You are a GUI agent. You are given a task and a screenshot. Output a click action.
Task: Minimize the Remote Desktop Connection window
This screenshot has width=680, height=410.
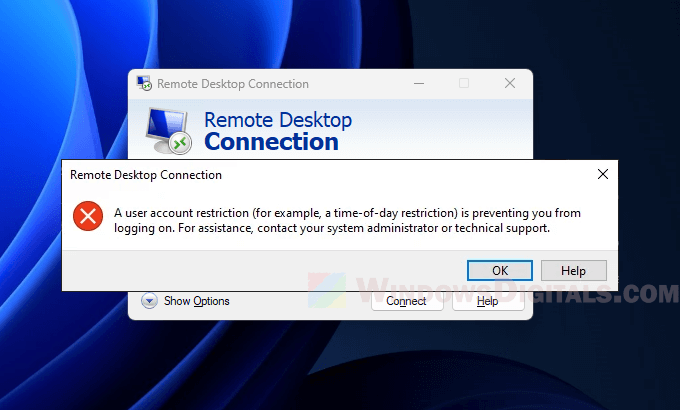tap(419, 83)
